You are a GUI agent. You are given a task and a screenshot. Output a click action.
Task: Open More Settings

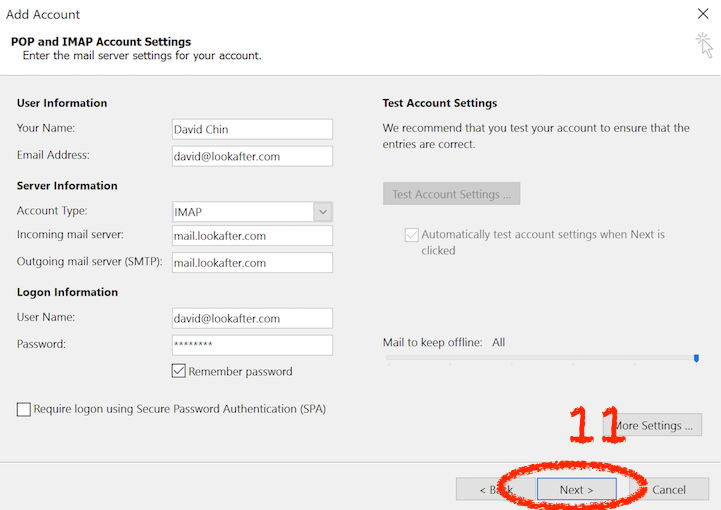(655, 426)
